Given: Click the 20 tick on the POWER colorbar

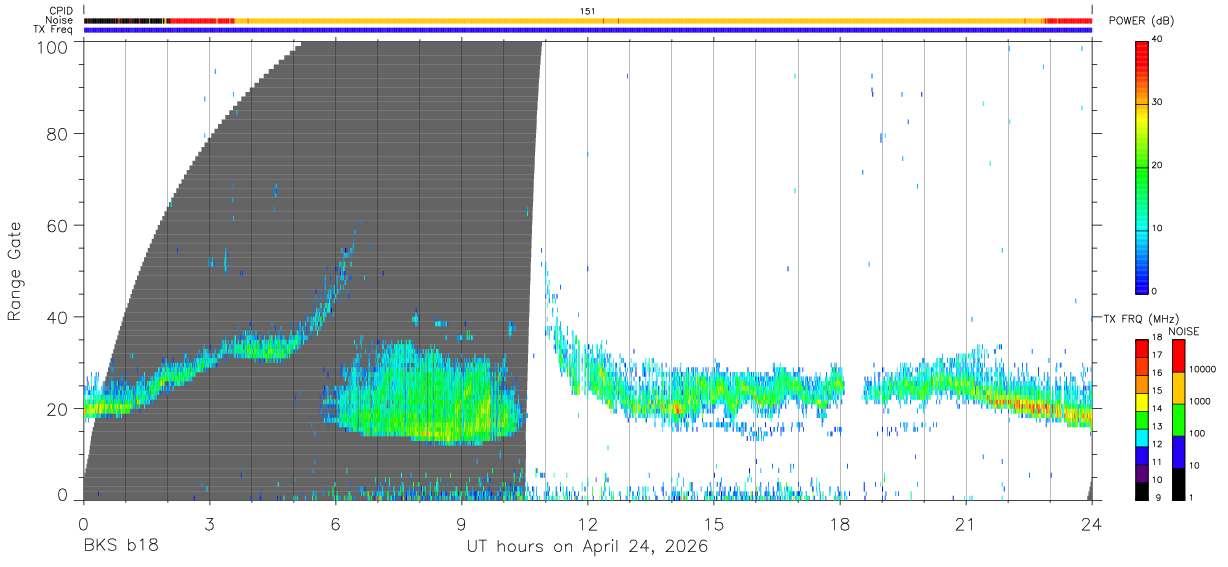Looking at the screenshot, I should (1157, 165).
